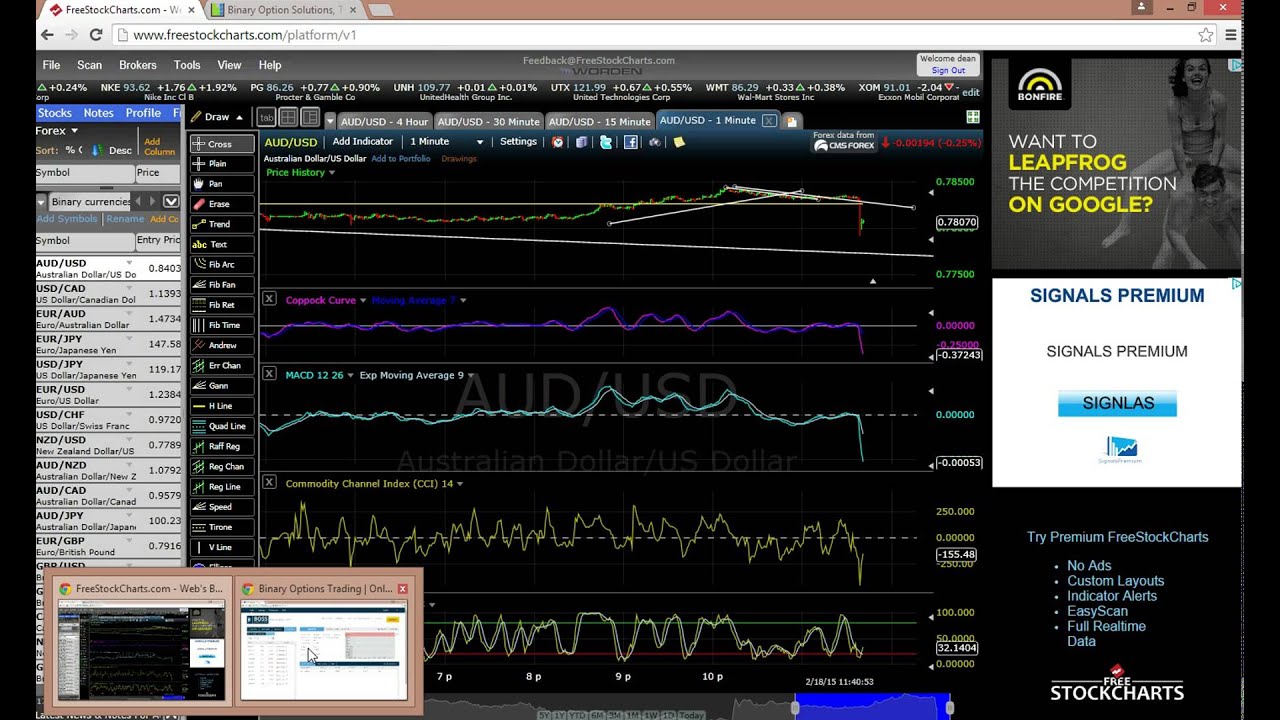Click the Rename watchlist link
The image size is (1280, 720).
coord(125,219)
